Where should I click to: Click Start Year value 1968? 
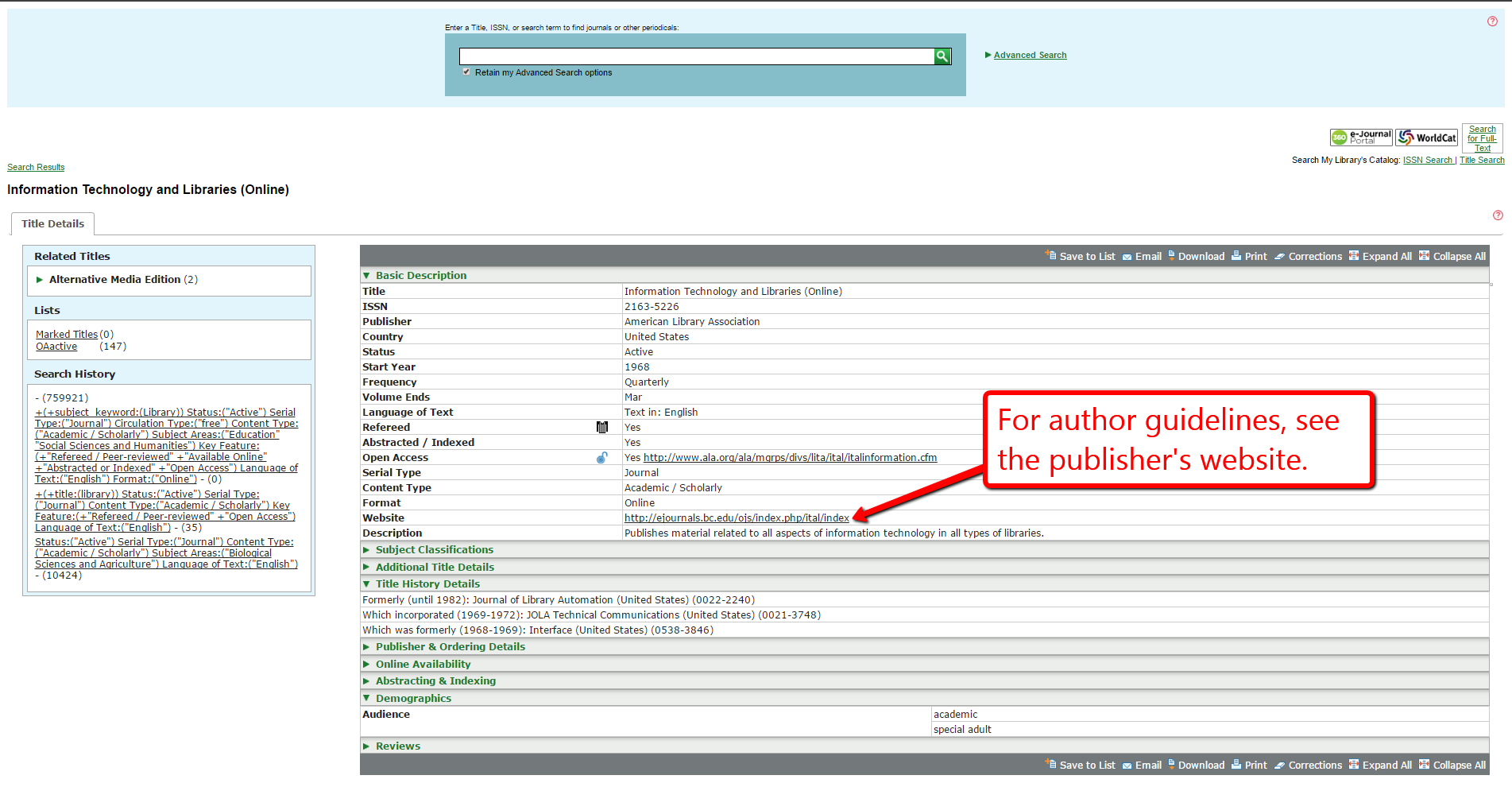pyautogui.click(x=636, y=367)
